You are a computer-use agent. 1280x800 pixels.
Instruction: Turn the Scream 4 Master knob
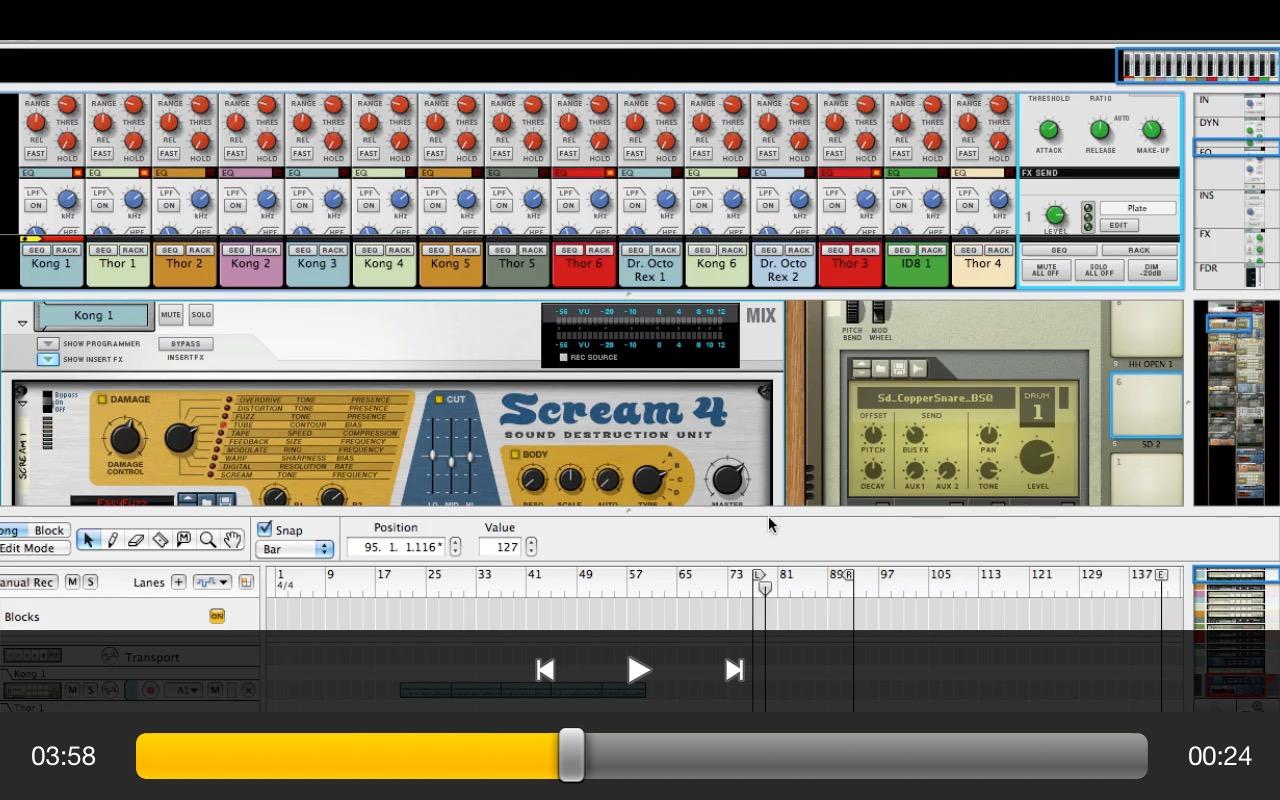click(727, 479)
